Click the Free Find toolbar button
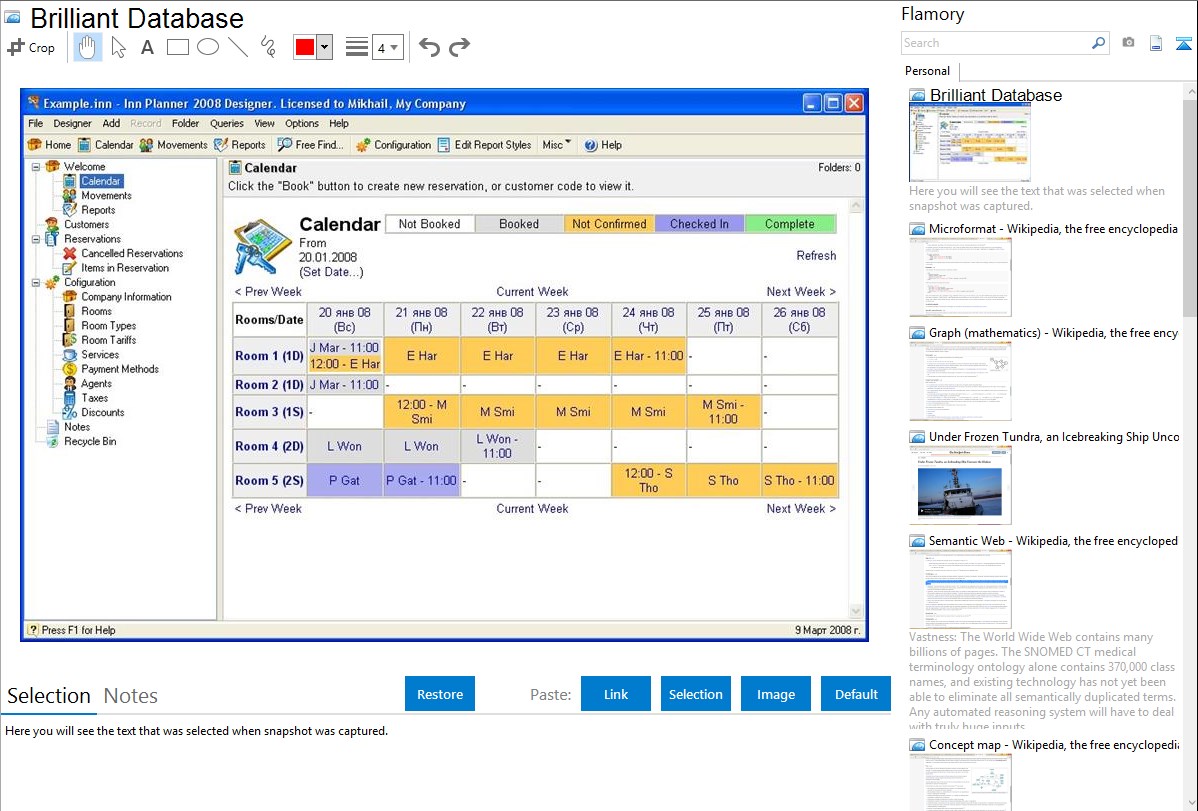The height and width of the screenshot is (811, 1198). 310,144
